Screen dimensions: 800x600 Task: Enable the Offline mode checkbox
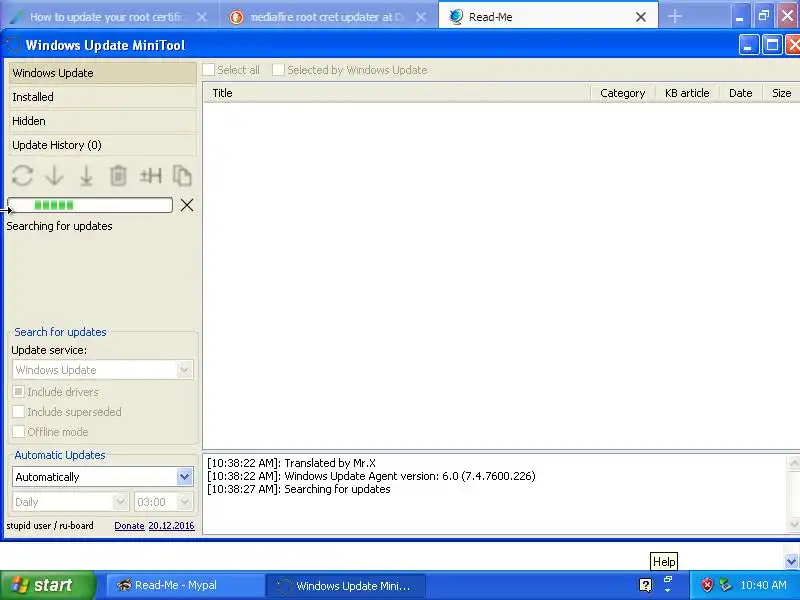(18, 432)
